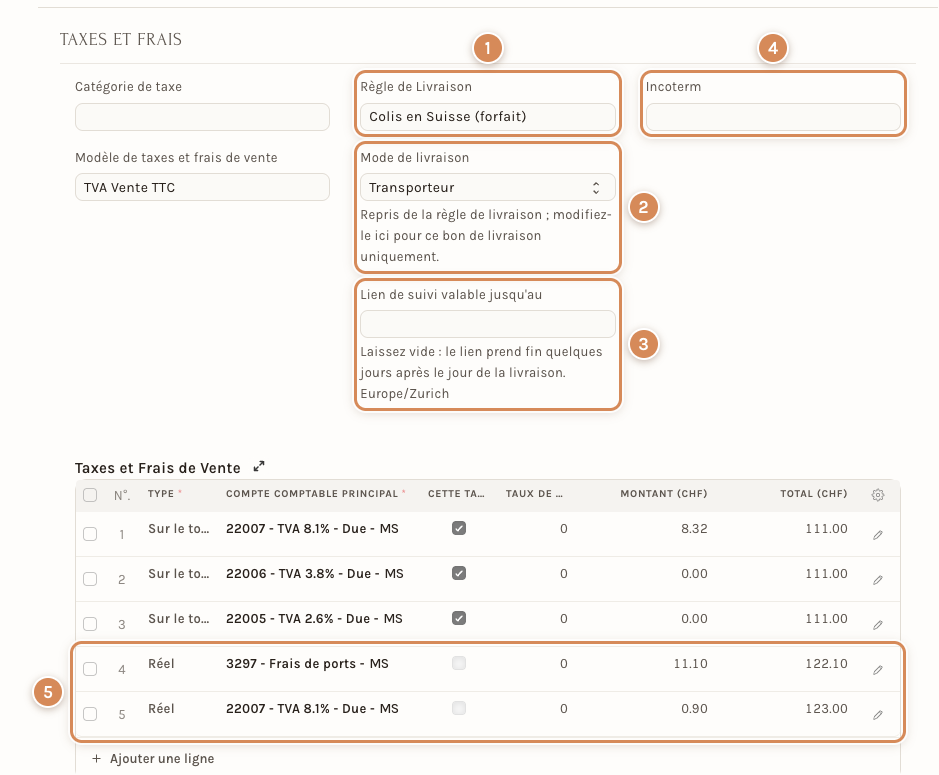Edit row 3 with the pencil icon
The height and width of the screenshot is (775, 939).
[877, 625]
